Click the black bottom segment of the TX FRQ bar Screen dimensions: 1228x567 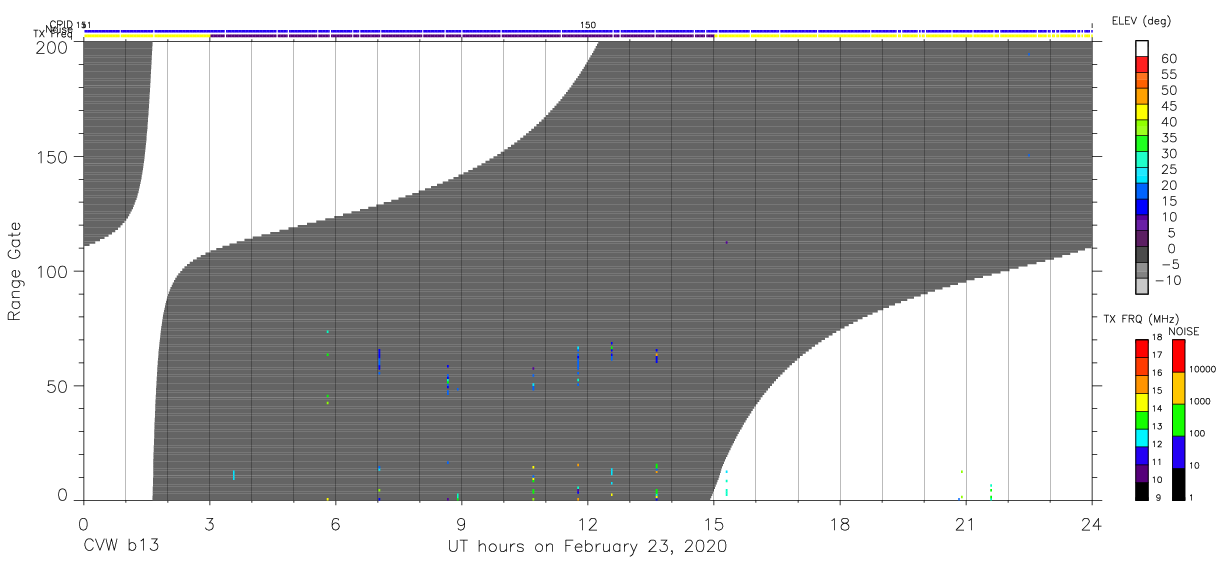(1141, 490)
